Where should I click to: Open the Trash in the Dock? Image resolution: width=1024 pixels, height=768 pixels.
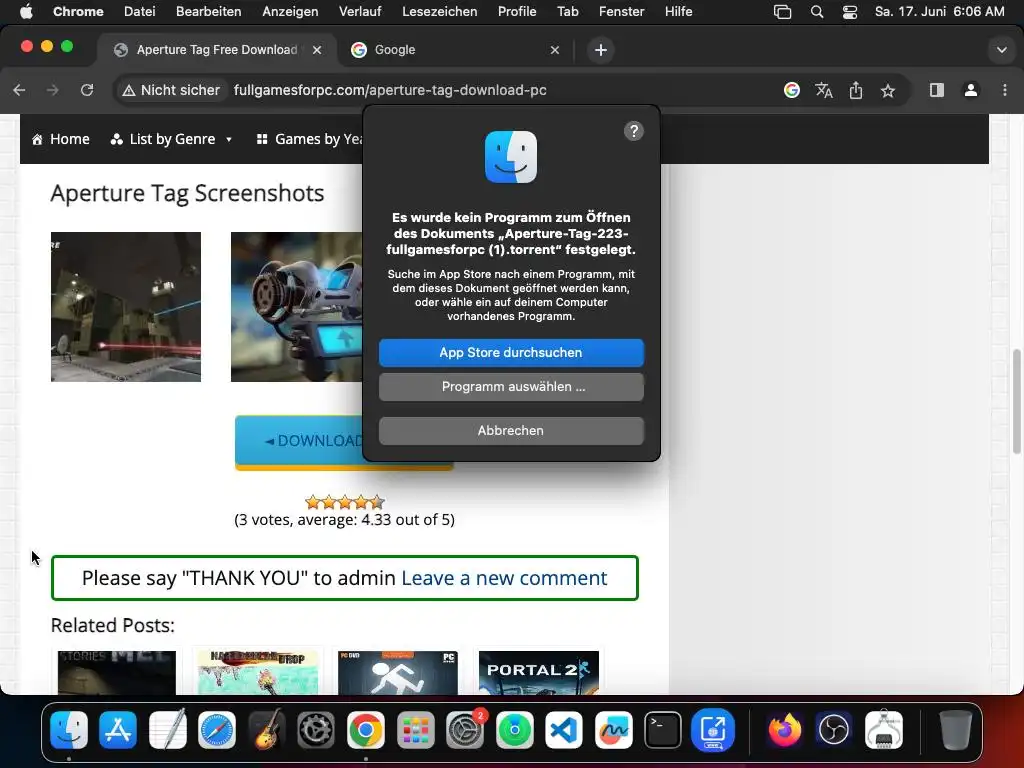pos(955,729)
